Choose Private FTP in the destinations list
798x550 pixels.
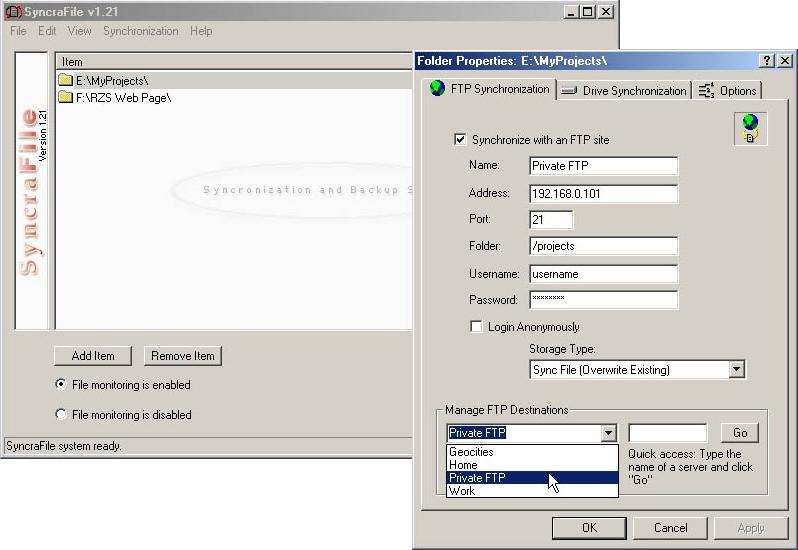coord(532,478)
